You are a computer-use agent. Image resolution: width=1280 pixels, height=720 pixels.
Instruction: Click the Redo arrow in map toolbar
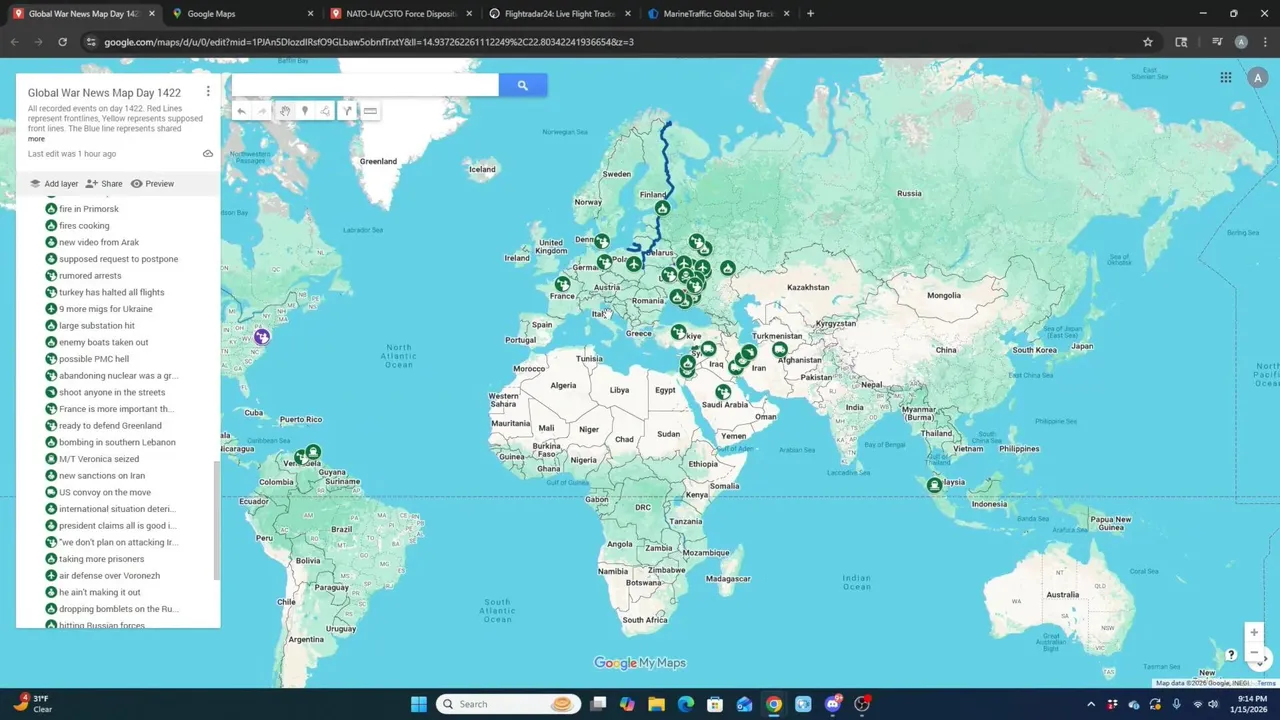pos(262,111)
